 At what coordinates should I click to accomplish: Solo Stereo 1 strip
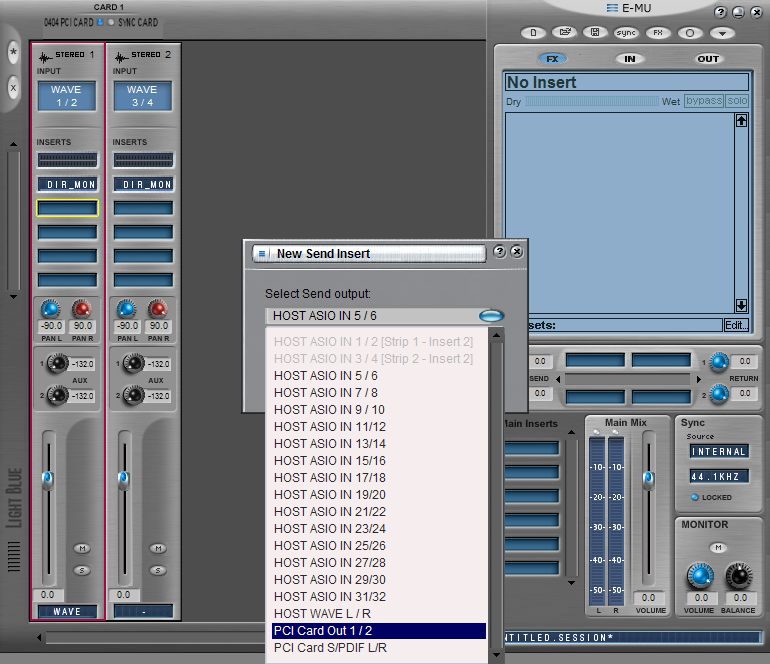tap(82, 570)
